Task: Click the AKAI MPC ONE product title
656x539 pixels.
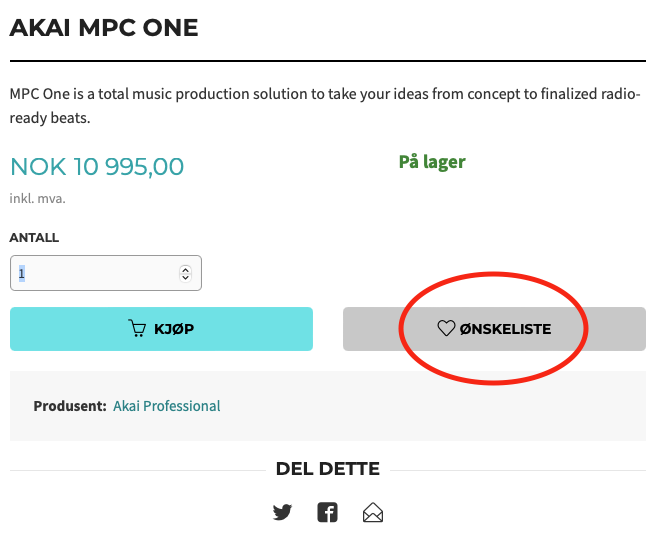Action: click(x=104, y=28)
